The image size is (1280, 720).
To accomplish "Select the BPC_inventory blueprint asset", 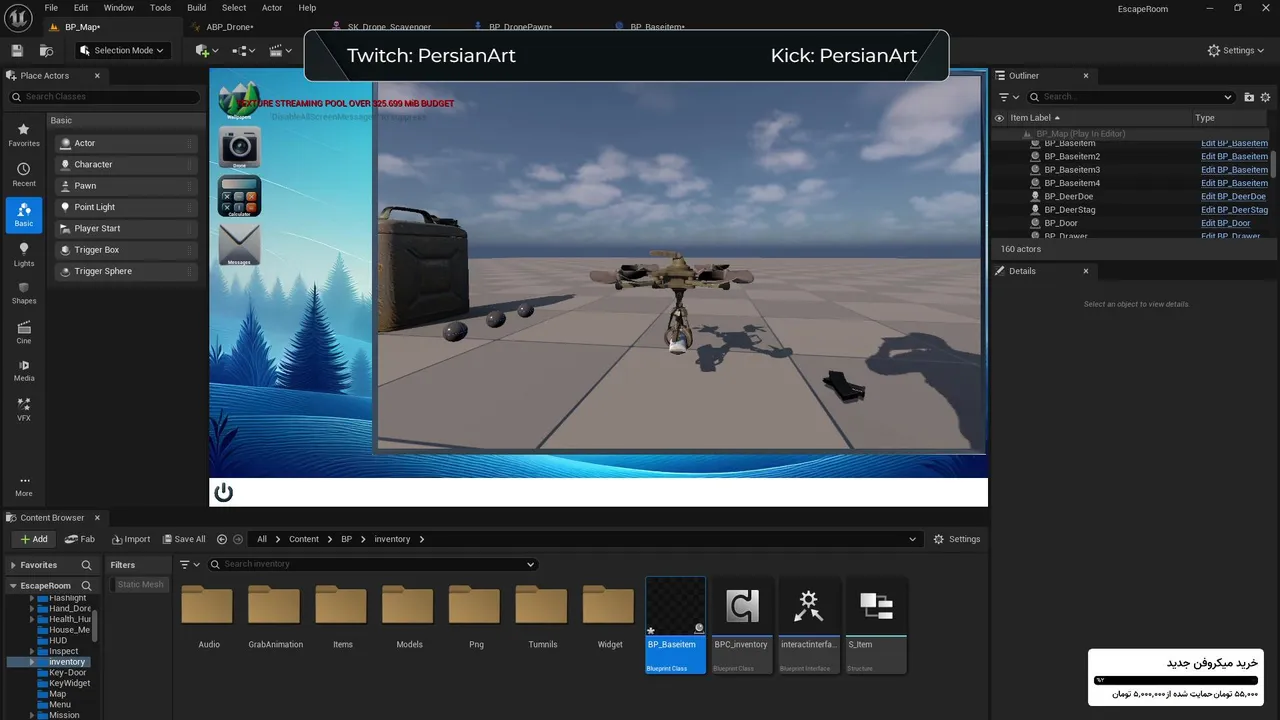I will [x=741, y=625].
